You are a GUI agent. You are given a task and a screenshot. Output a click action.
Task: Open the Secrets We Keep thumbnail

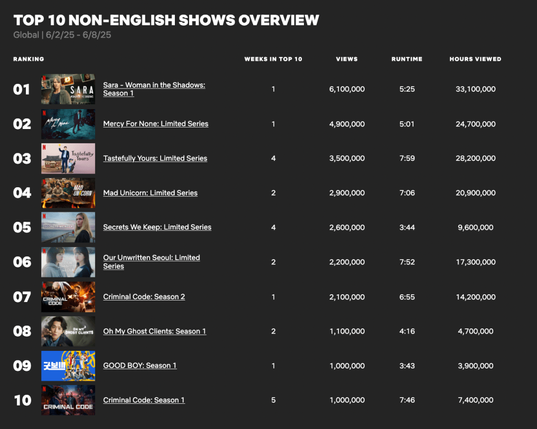[68, 227]
